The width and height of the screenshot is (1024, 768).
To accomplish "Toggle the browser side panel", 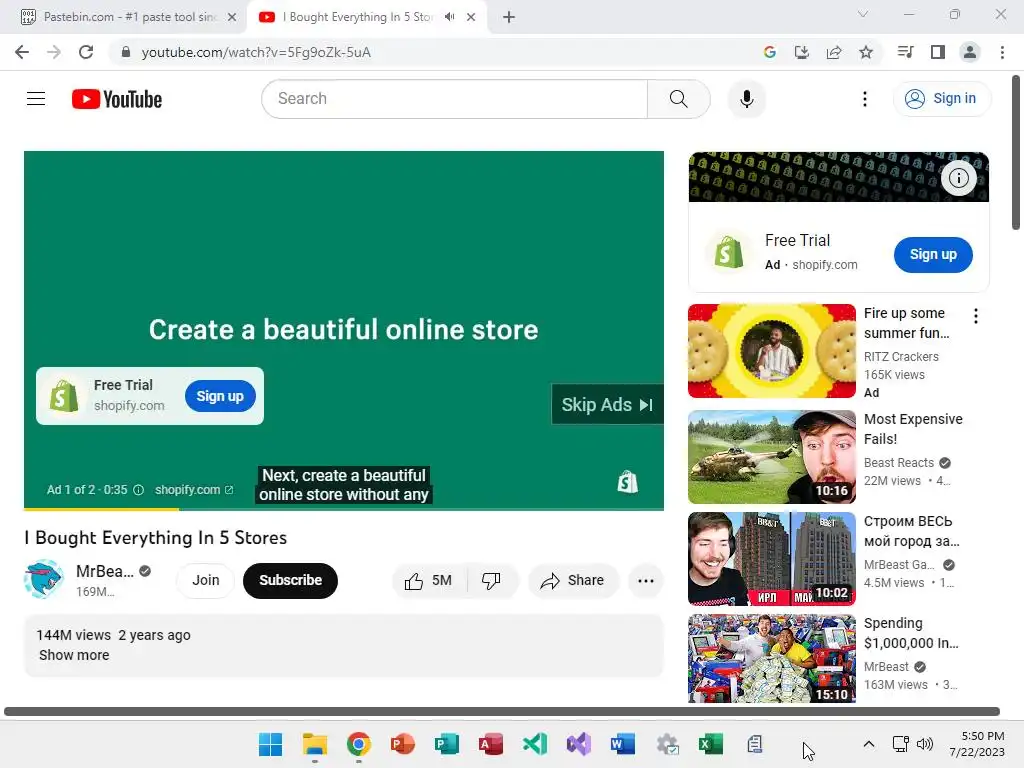I will 938,52.
